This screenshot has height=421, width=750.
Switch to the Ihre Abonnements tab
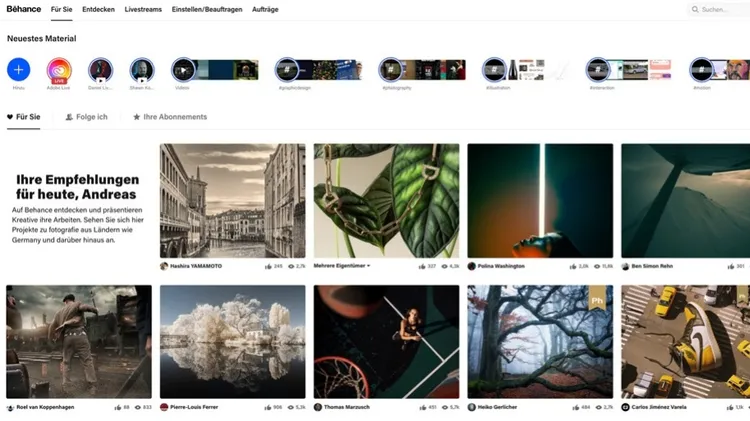click(x=170, y=117)
